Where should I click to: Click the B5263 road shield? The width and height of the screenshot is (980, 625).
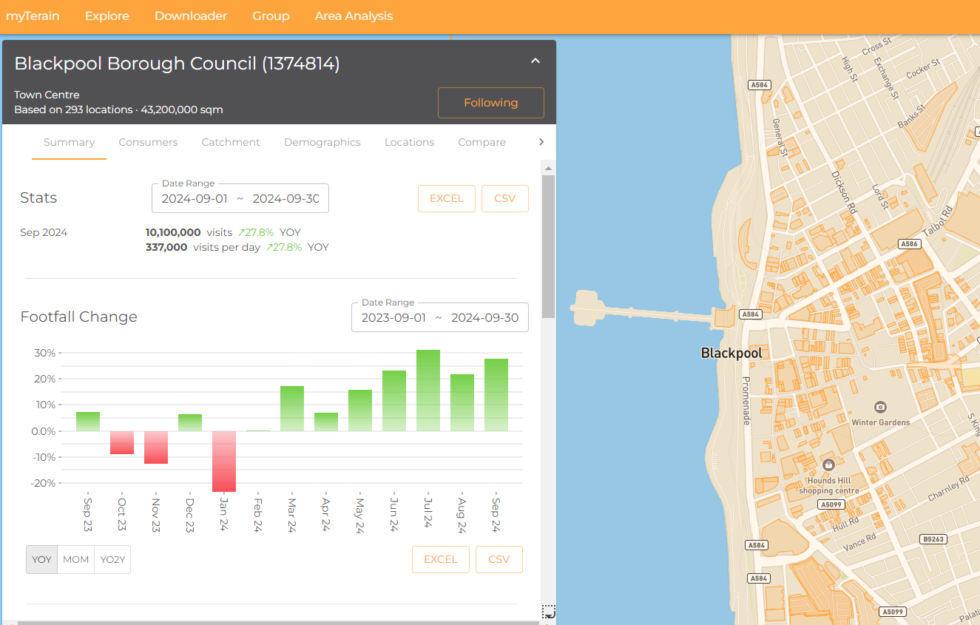(x=933, y=539)
